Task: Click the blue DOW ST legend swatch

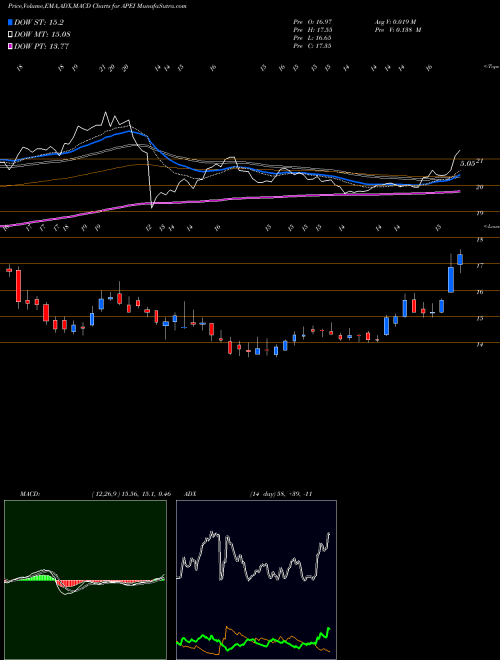Action: pos(10,22)
